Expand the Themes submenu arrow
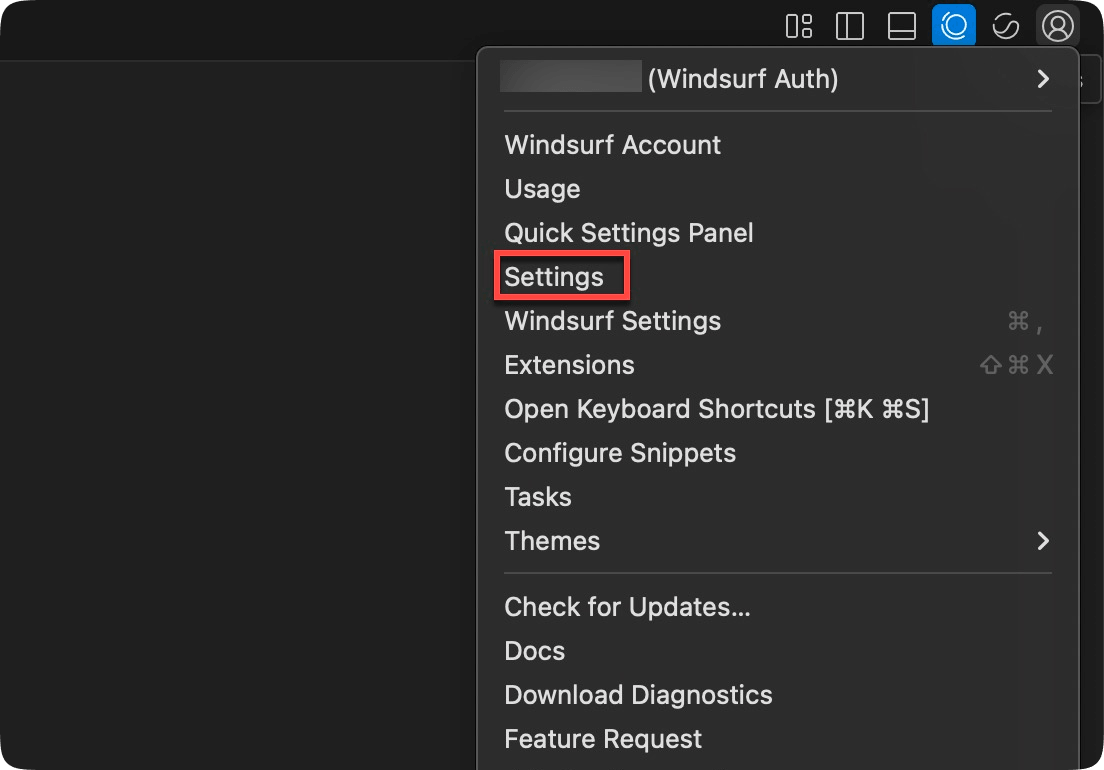 click(x=1043, y=541)
